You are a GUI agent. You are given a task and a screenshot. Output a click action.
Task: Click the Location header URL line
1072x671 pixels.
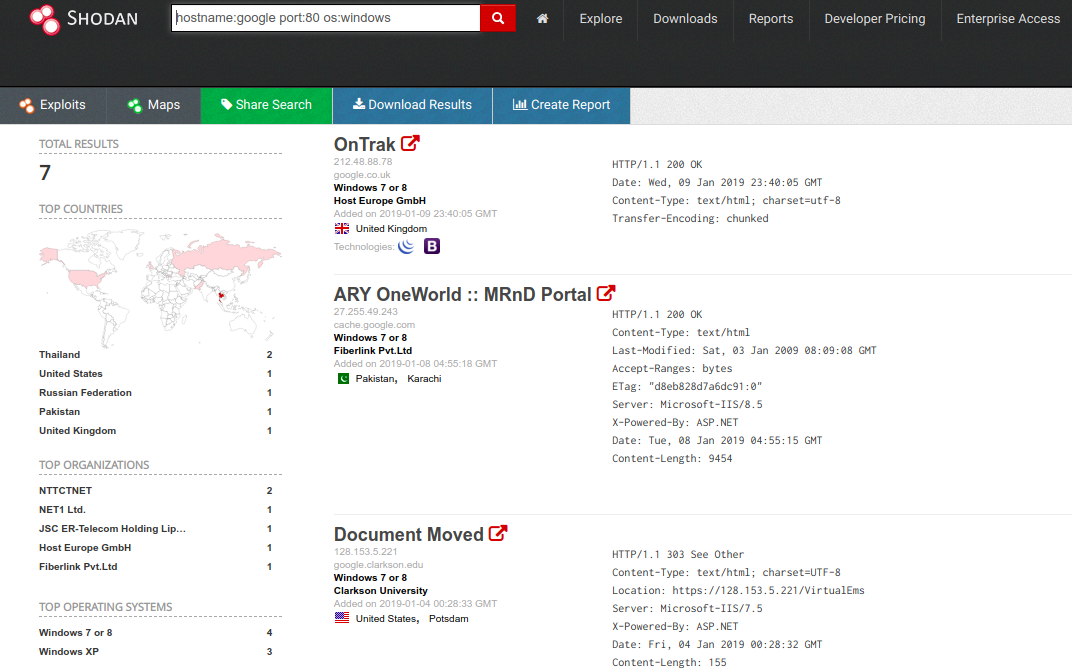pos(738,590)
